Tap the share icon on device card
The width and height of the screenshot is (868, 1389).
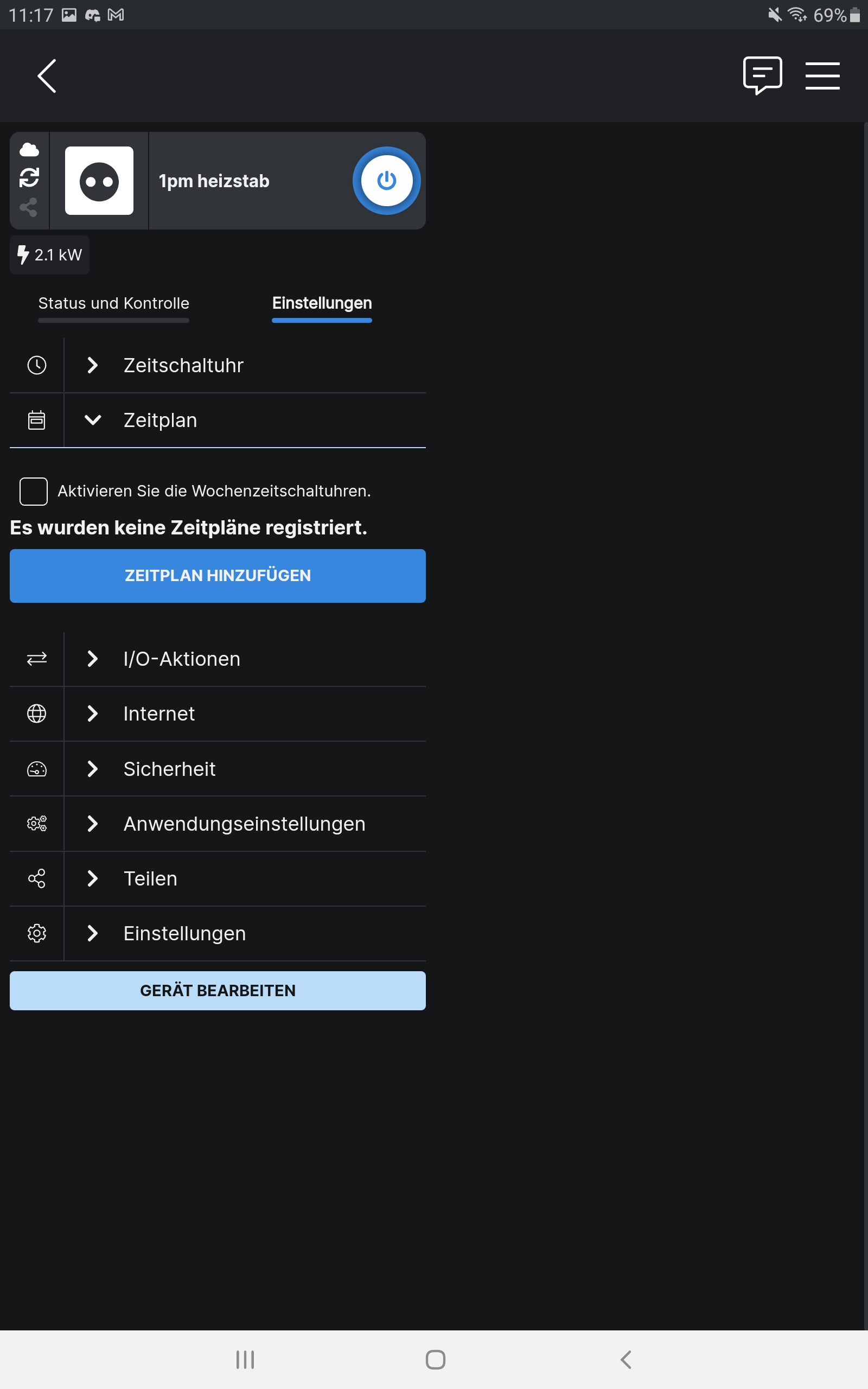[x=29, y=207]
